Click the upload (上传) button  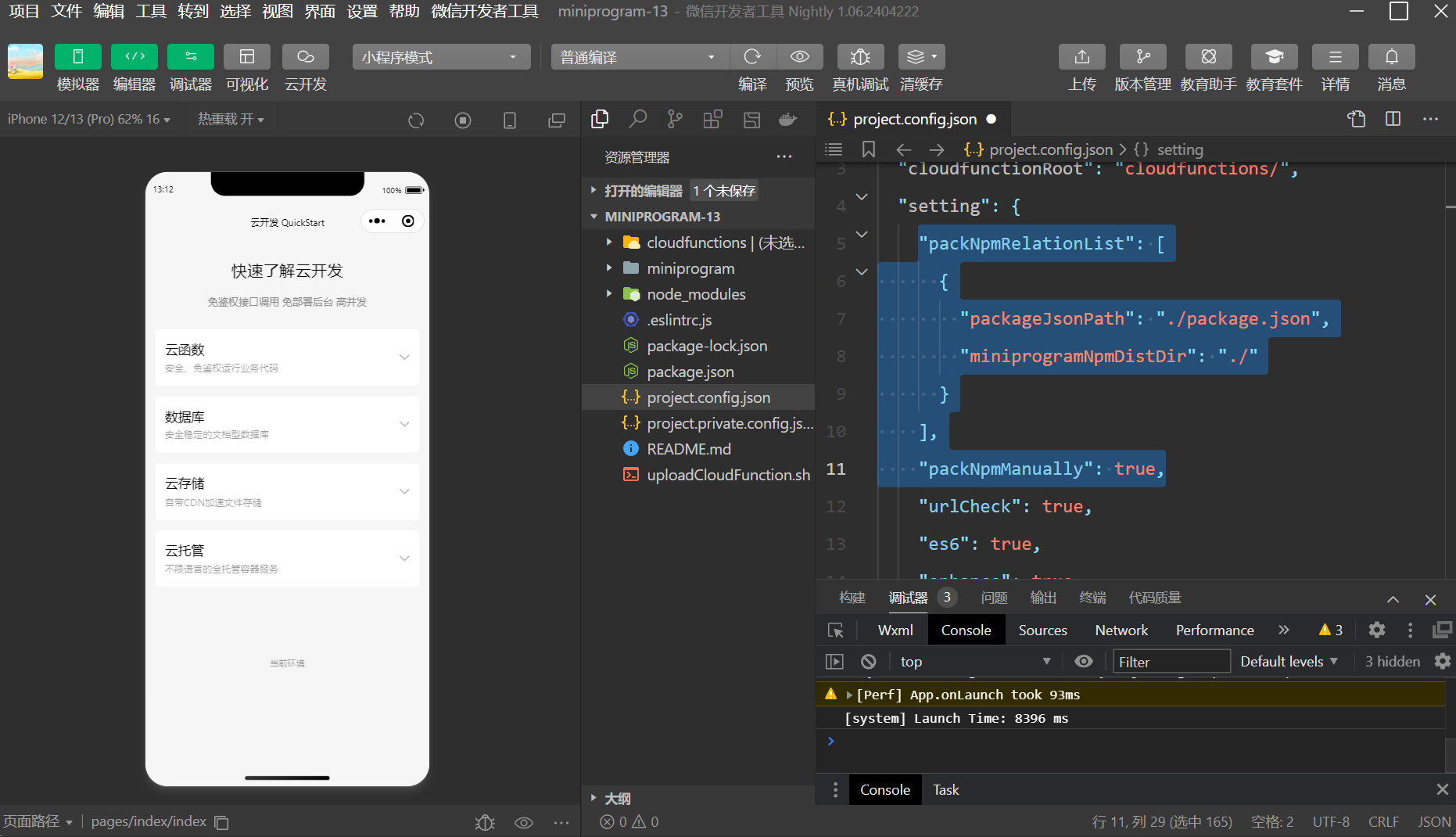pos(1082,57)
